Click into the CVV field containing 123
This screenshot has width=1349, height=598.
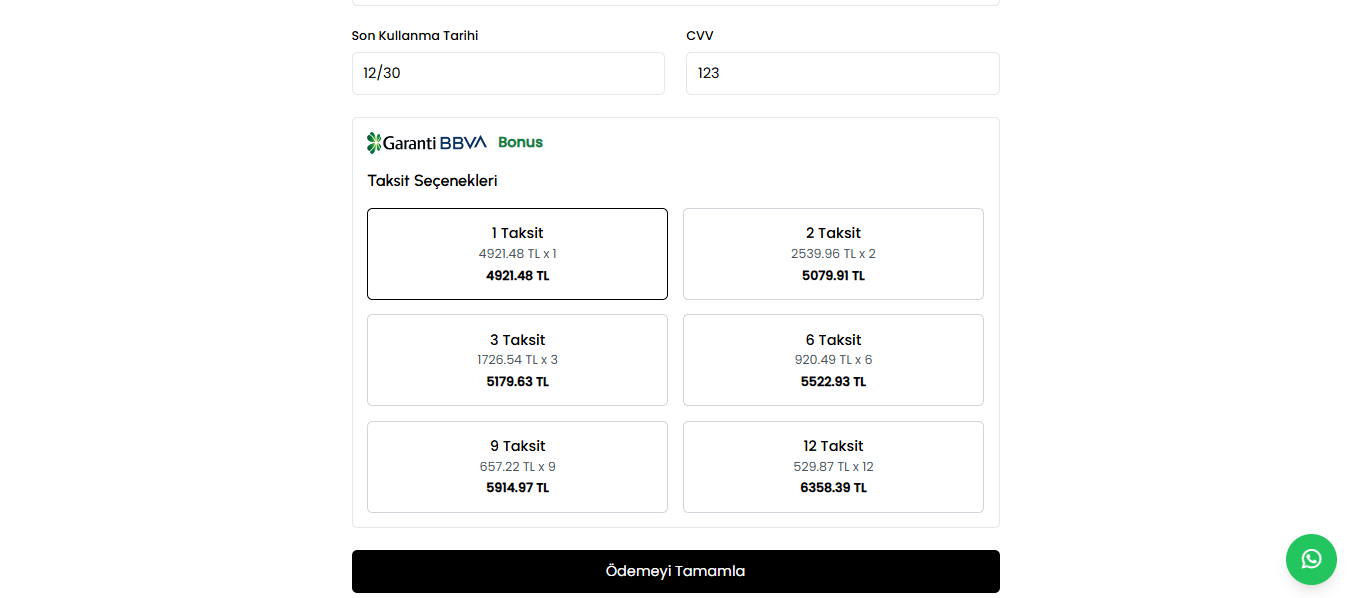tap(842, 73)
